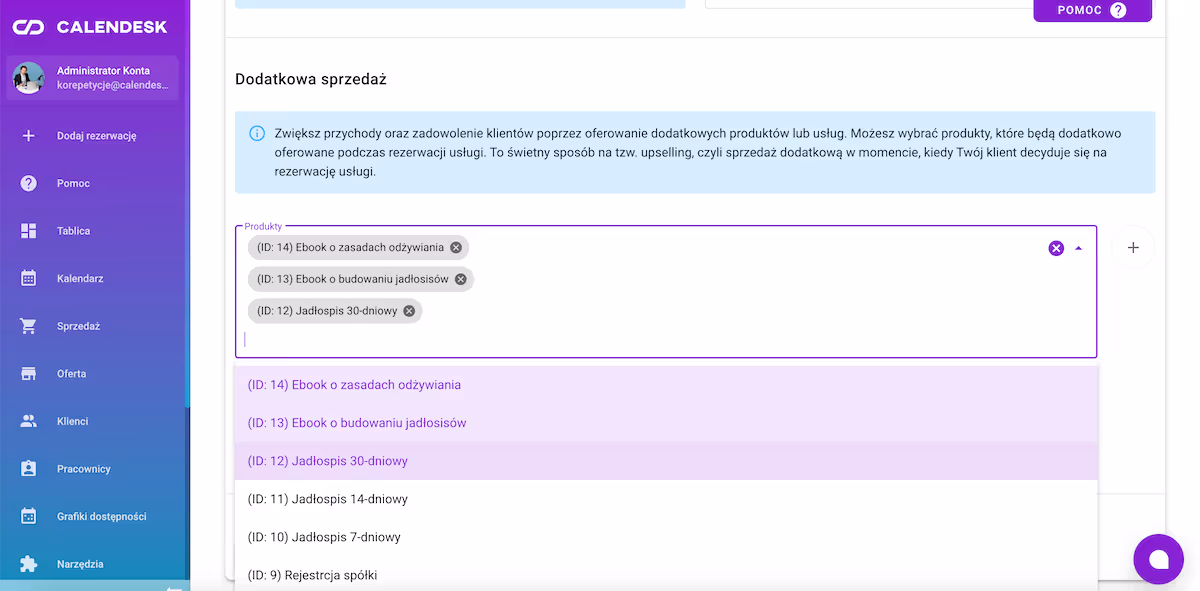Screen dimensions: 1200x591
Task: Click the Pomoc help button
Action: point(1092,10)
